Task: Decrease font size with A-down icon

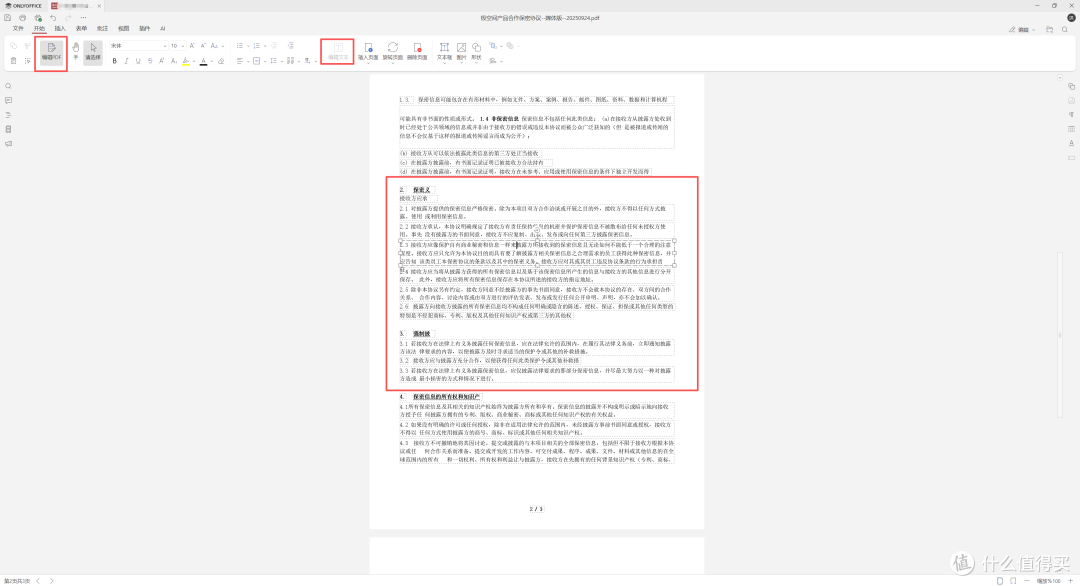Action: [x=203, y=46]
